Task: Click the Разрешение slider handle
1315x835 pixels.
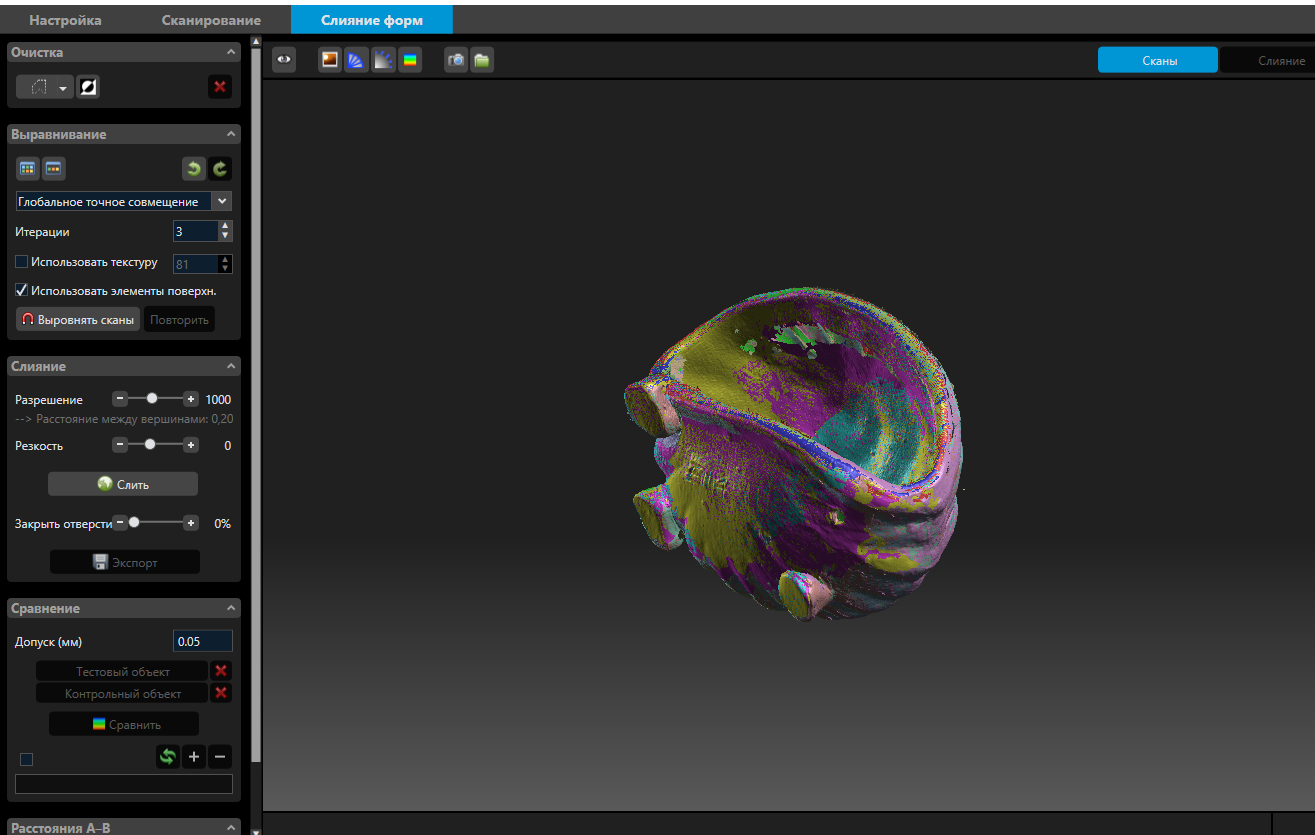Action: point(152,398)
